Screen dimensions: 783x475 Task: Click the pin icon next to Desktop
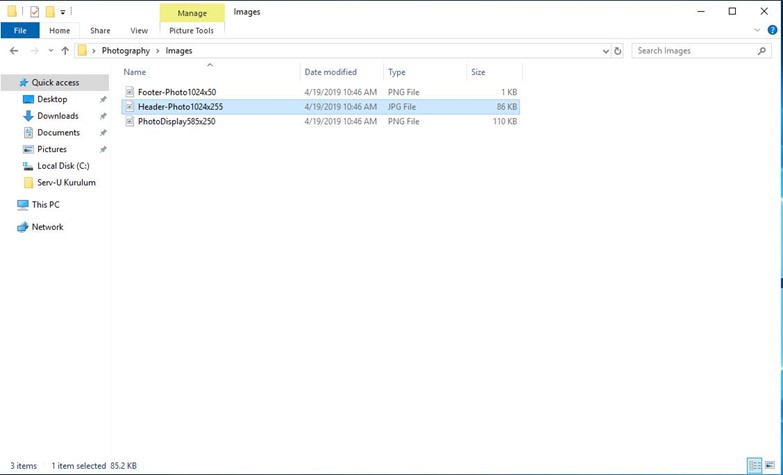click(103, 99)
